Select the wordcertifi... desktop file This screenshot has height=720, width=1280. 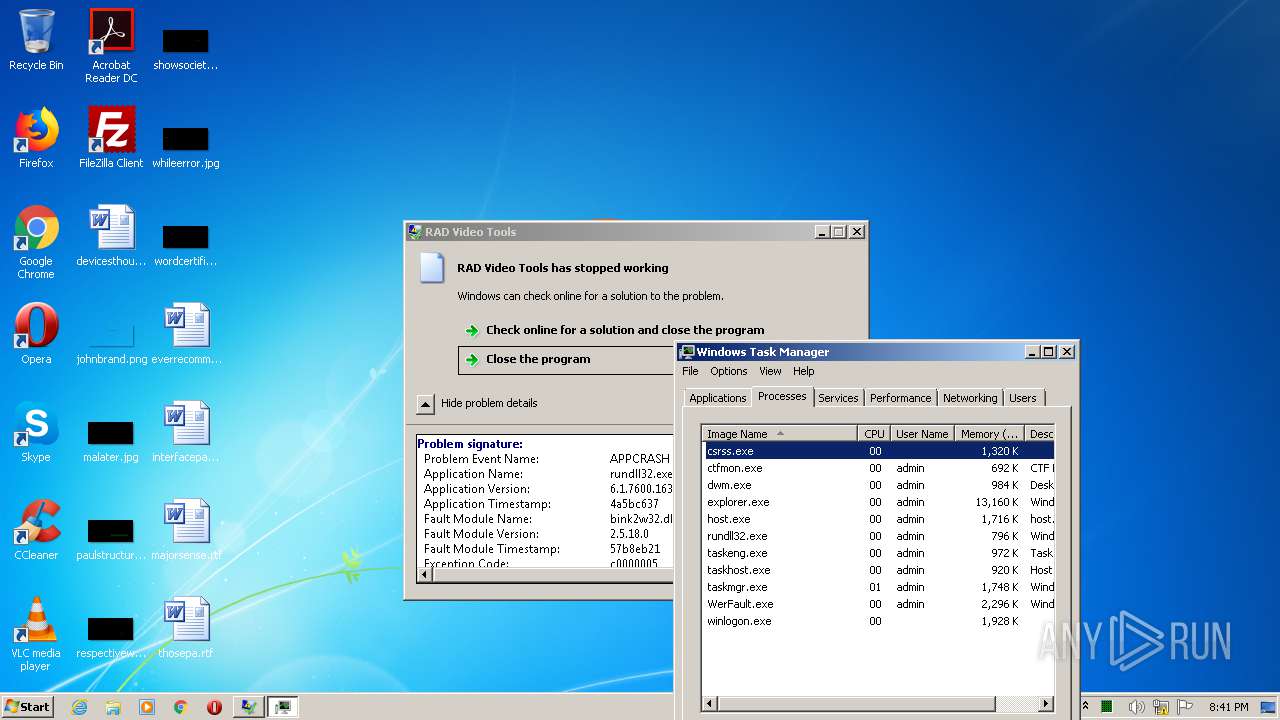tap(185, 244)
